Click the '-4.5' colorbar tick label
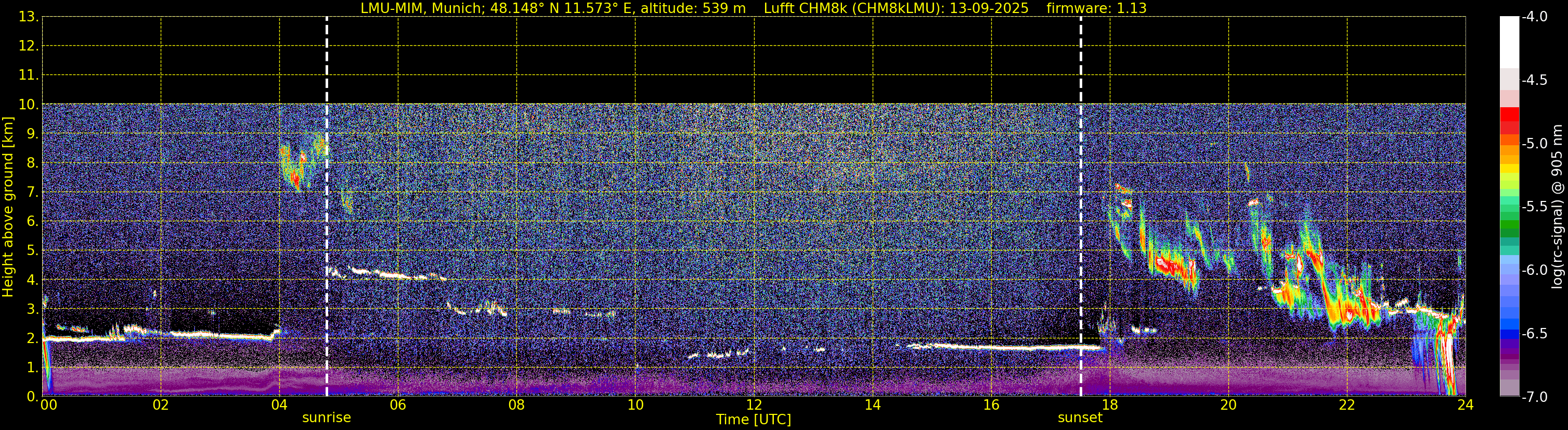The image size is (1568, 430). (1535, 80)
